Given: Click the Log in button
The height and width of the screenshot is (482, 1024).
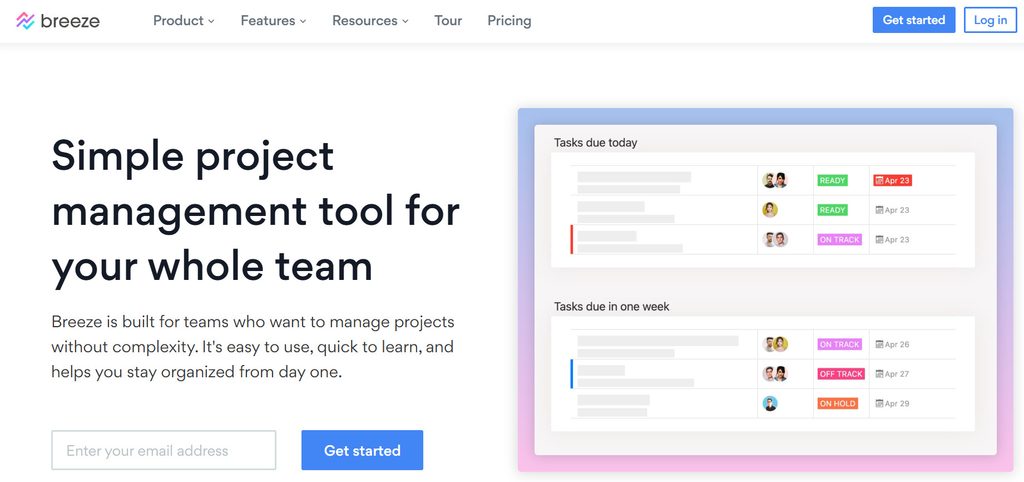Looking at the screenshot, I should pos(991,20).
